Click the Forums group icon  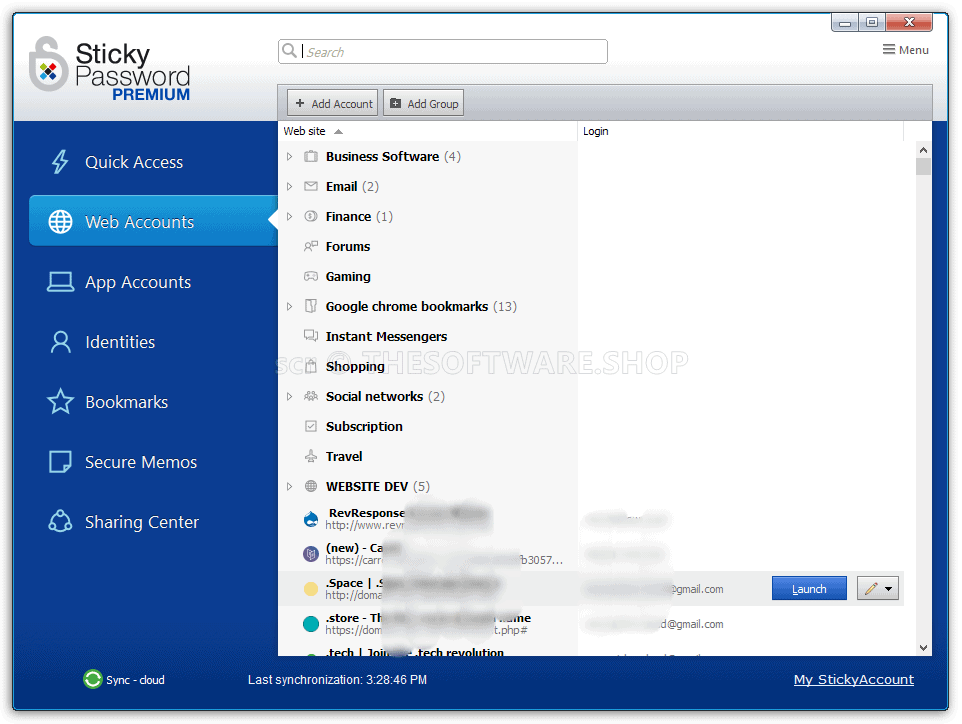[311, 246]
